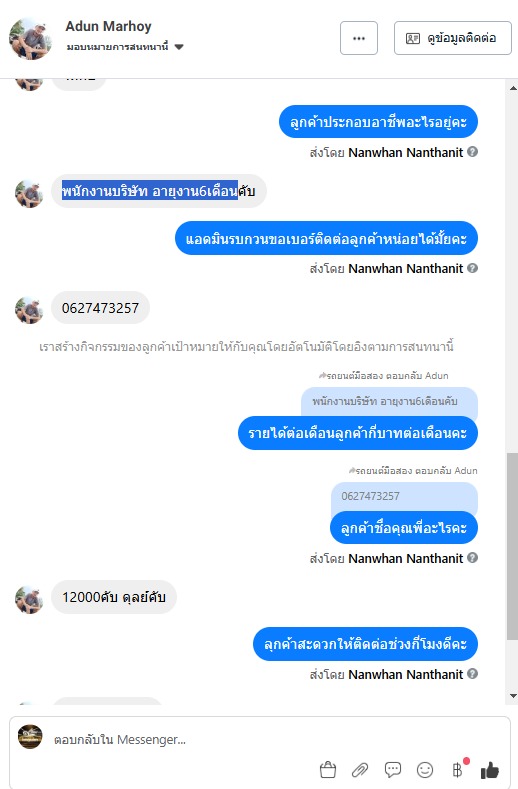518x789 pixels.
Task: Click the Baht payment request icon
Action: (x=458, y=769)
